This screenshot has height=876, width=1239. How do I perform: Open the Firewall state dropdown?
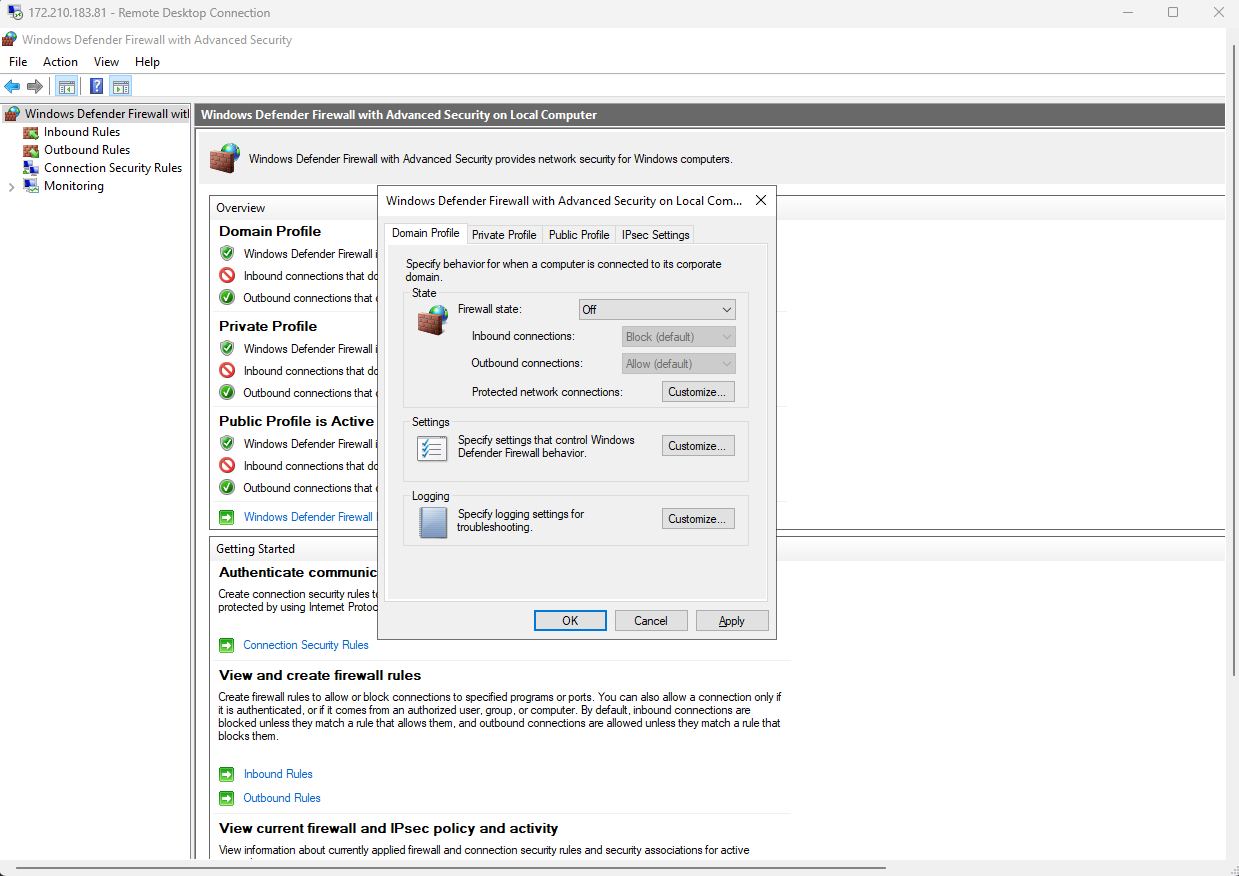click(x=657, y=310)
